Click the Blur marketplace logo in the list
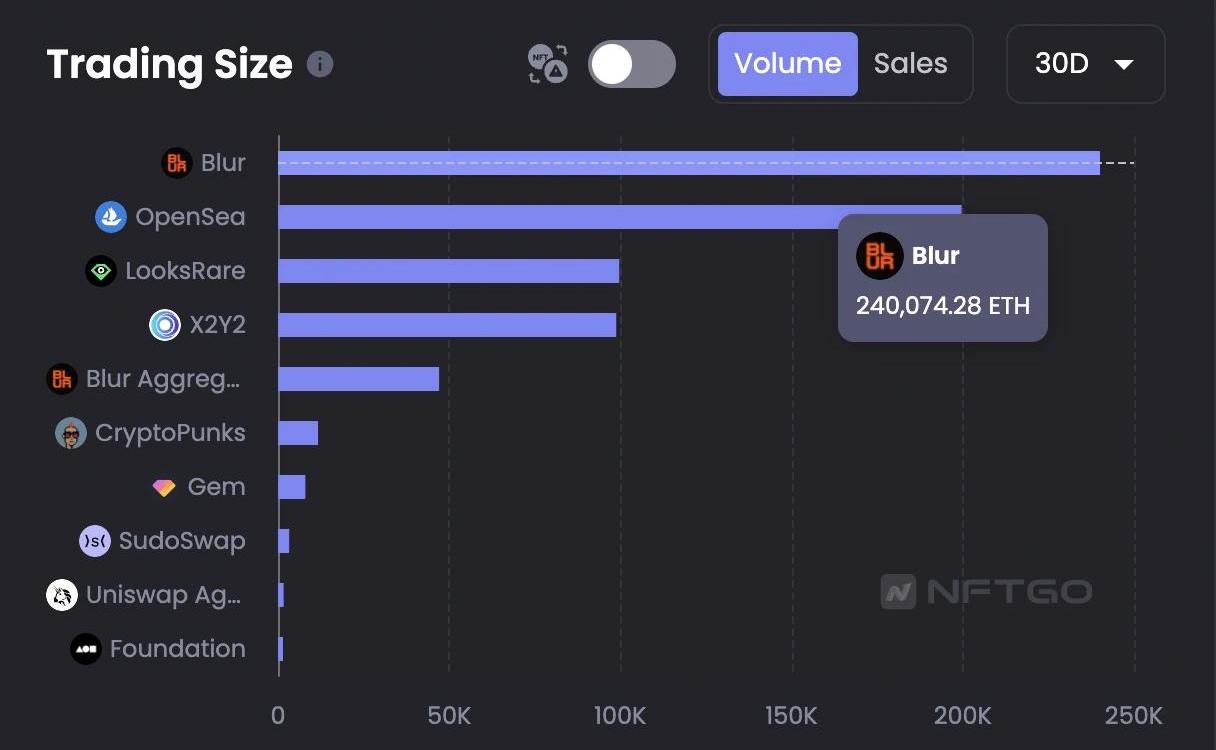 (177, 163)
